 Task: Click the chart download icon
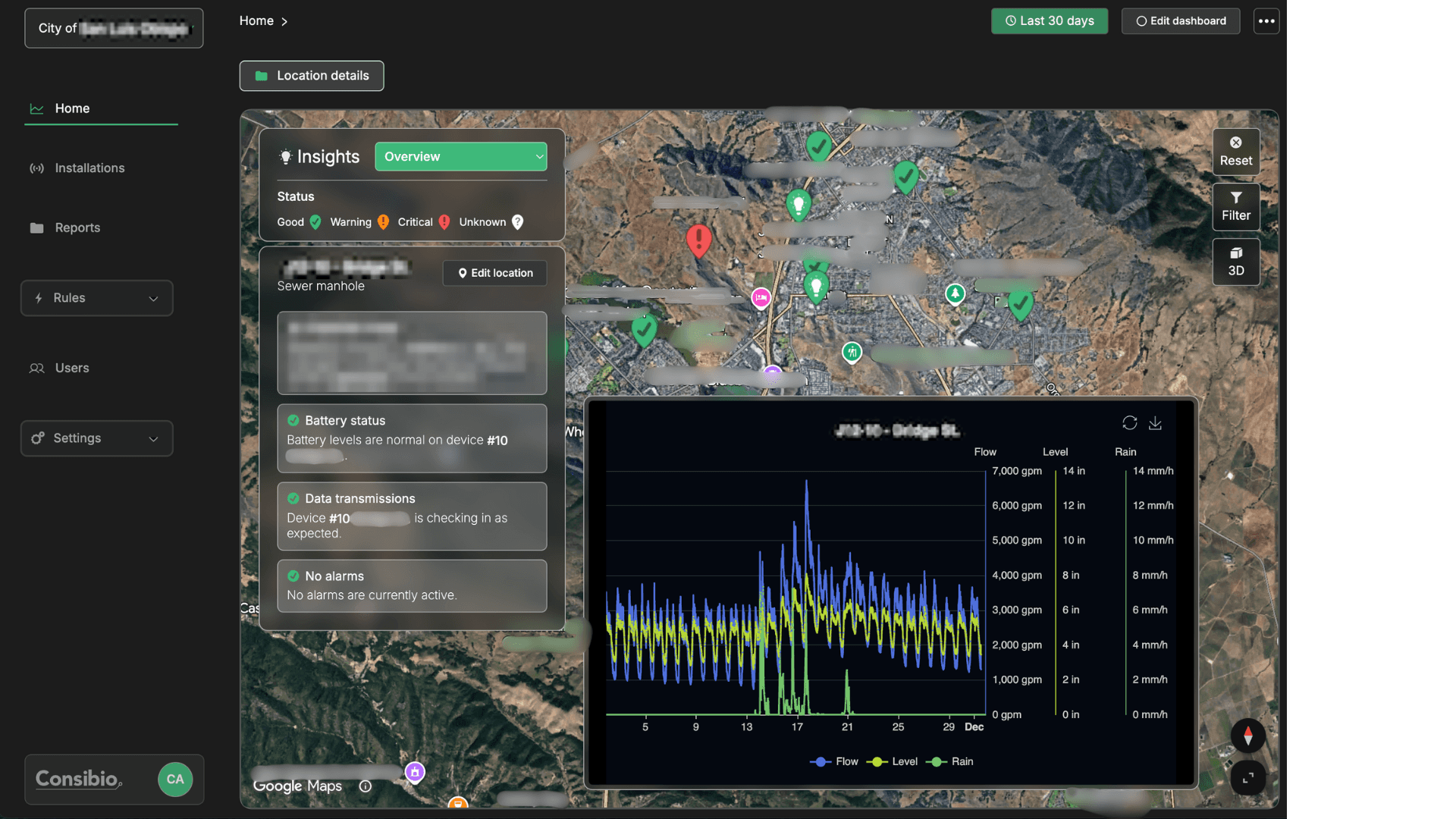(x=1155, y=422)
